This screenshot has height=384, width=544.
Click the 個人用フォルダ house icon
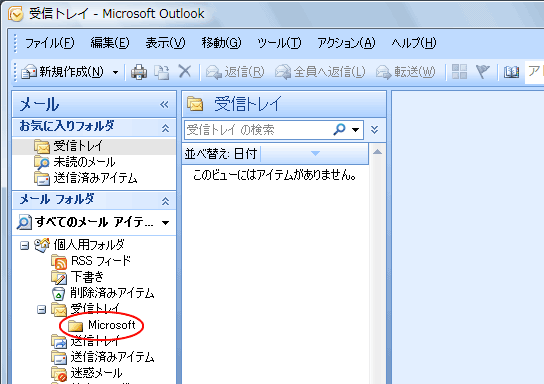pos(42,245)
